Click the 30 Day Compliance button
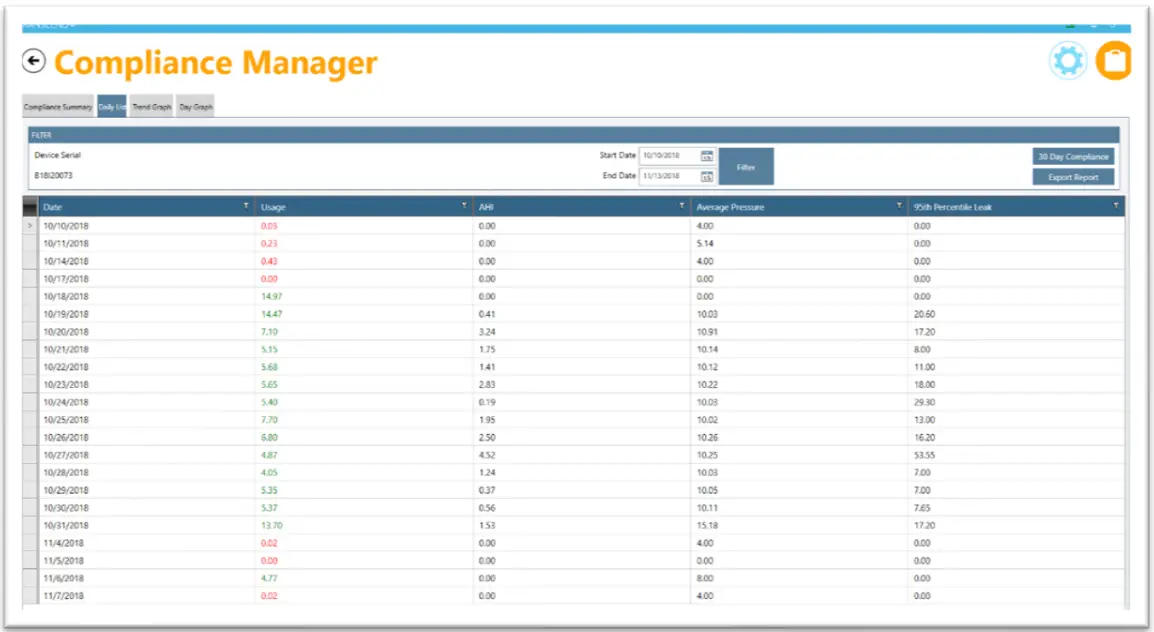Viewport: 1154px width, 632px height. pyautogui.click(x=1073, y=157)
